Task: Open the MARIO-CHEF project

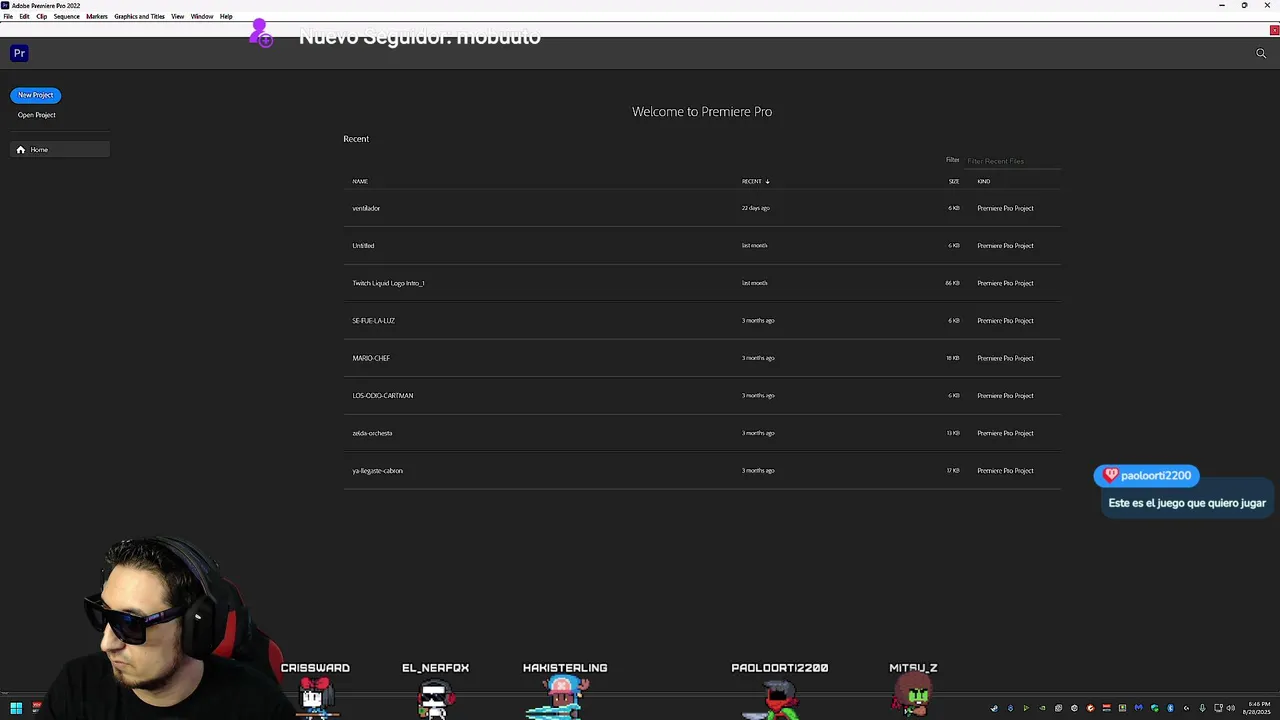Action: (x=371, y=358)
